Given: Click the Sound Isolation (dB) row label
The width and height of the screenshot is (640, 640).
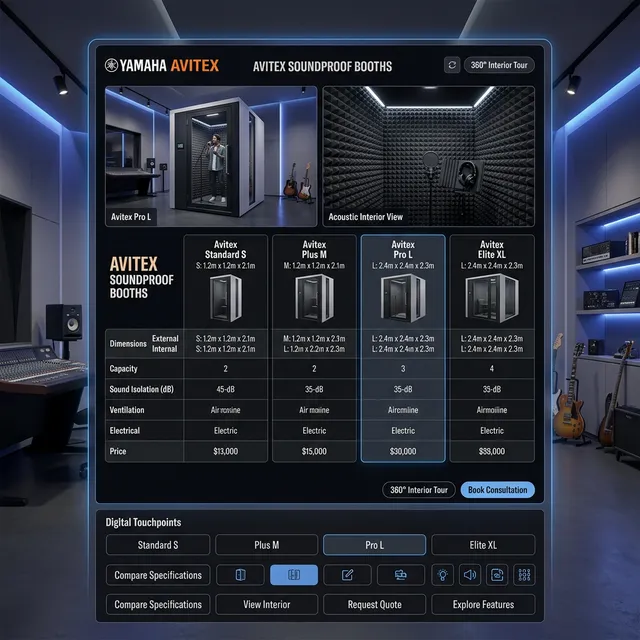Looking at the screenshot, I should (141, 389).
